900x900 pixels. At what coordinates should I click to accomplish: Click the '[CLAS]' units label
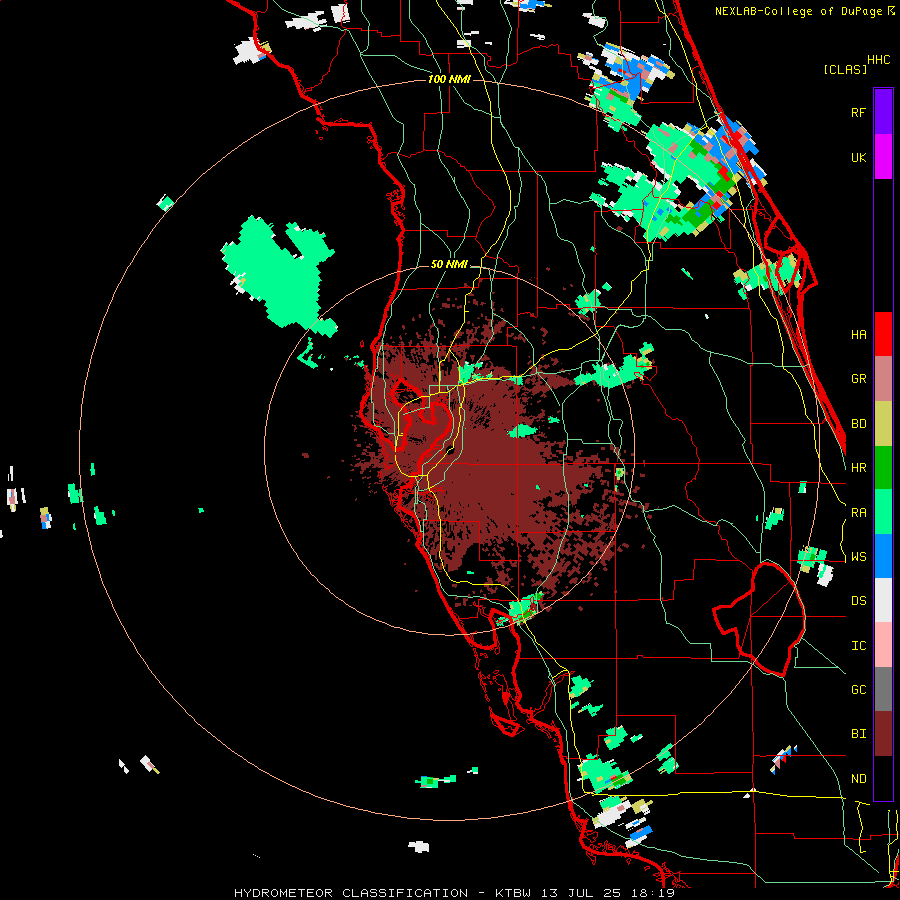tap(845, 70)
